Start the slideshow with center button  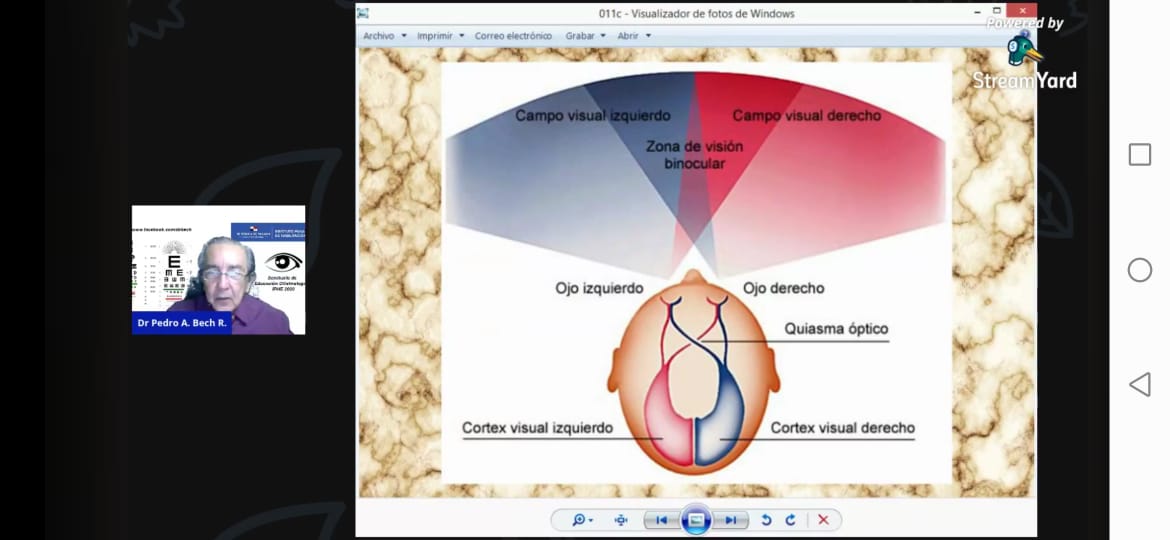(695, 520)
